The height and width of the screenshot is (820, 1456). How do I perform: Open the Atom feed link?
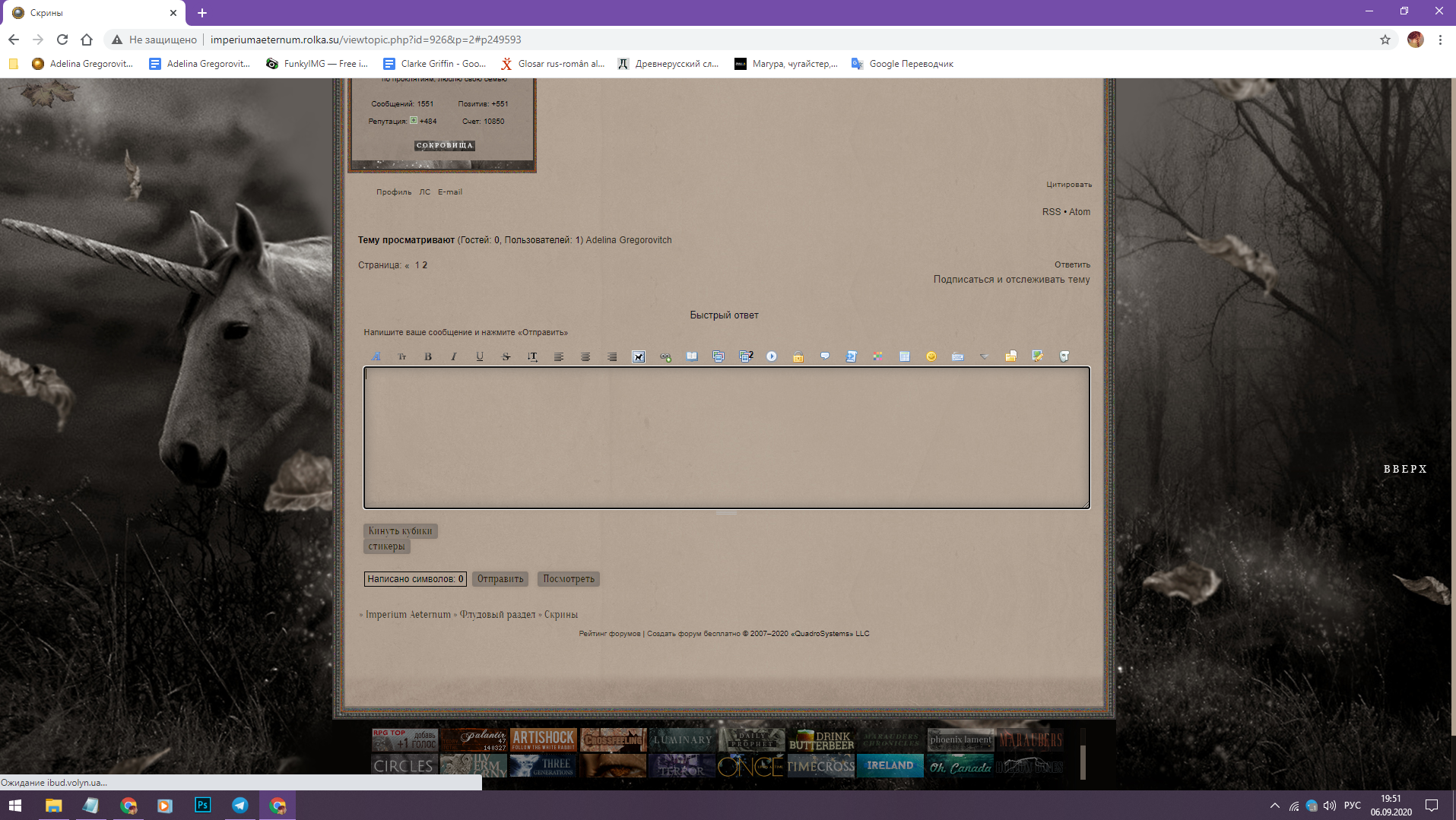click(x=1080, y=212)
